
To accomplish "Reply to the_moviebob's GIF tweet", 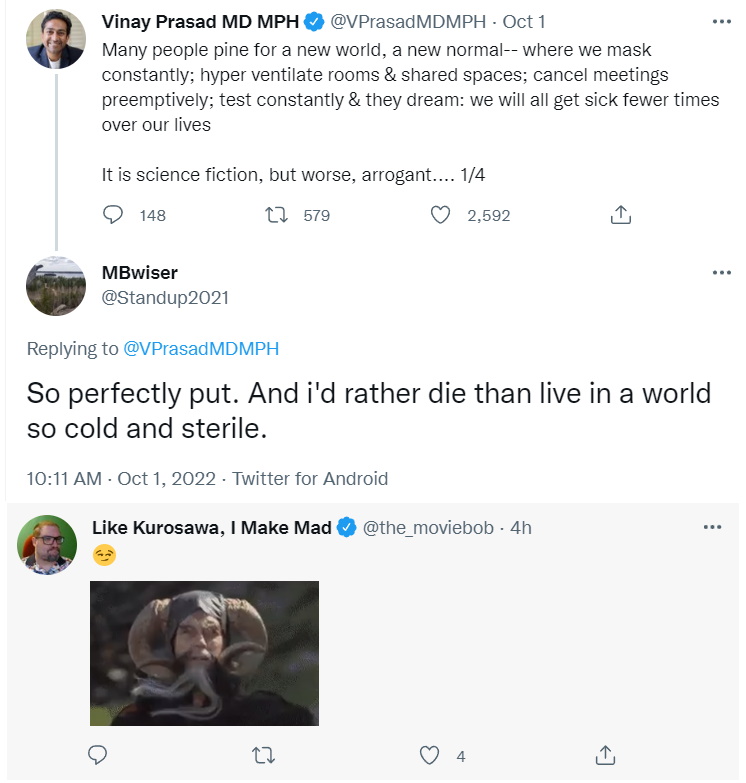I will 97,755.
